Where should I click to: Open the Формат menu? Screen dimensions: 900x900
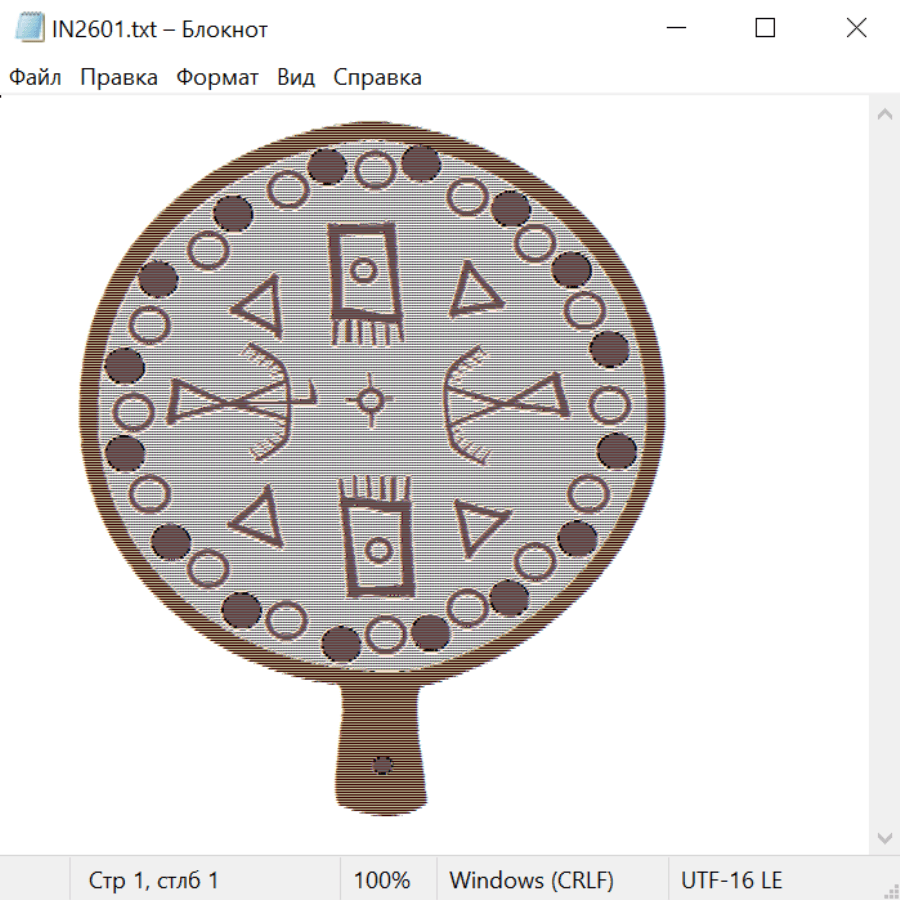coord(217,78)
